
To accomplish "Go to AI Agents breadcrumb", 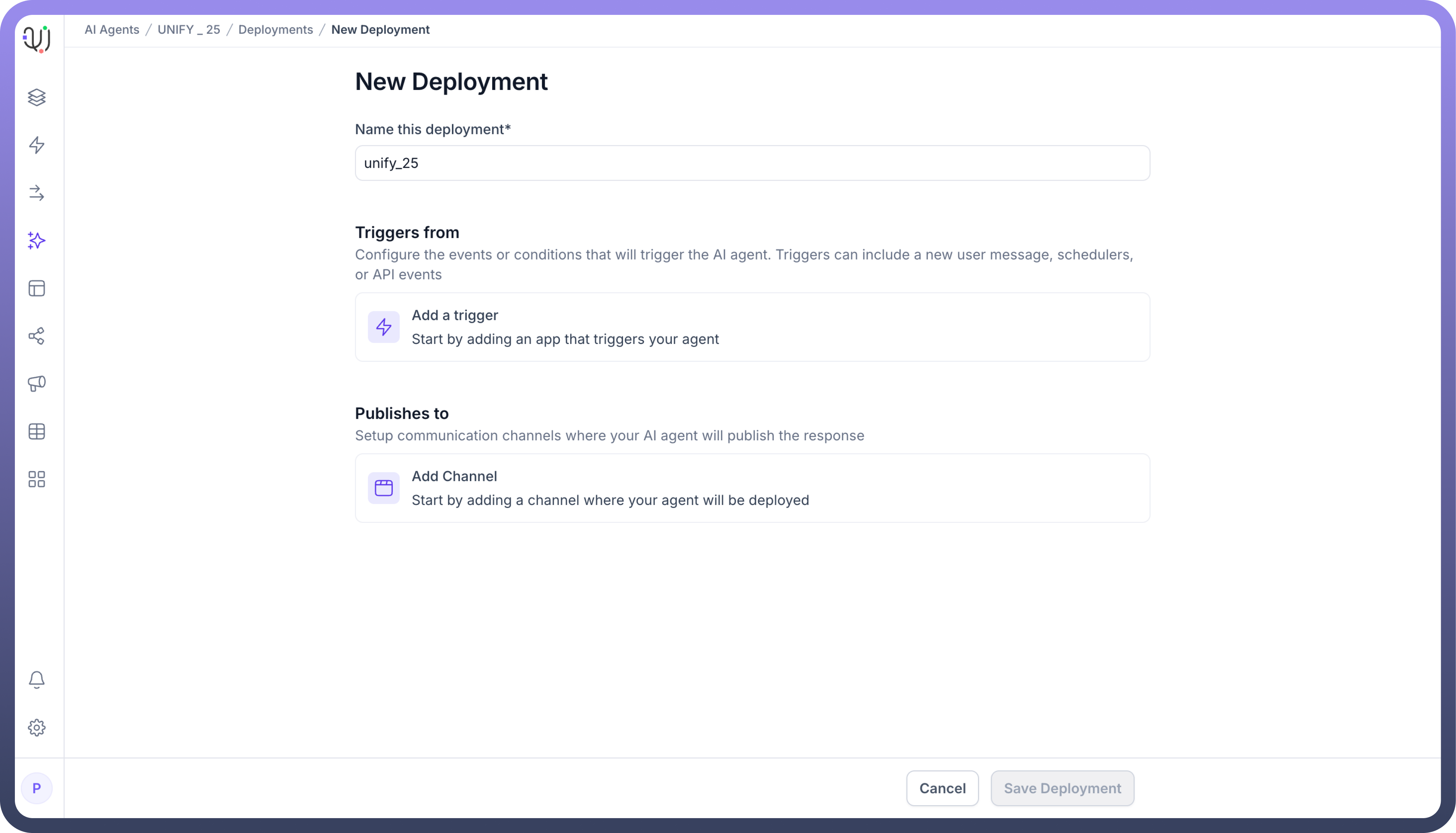I will (112, 30).
